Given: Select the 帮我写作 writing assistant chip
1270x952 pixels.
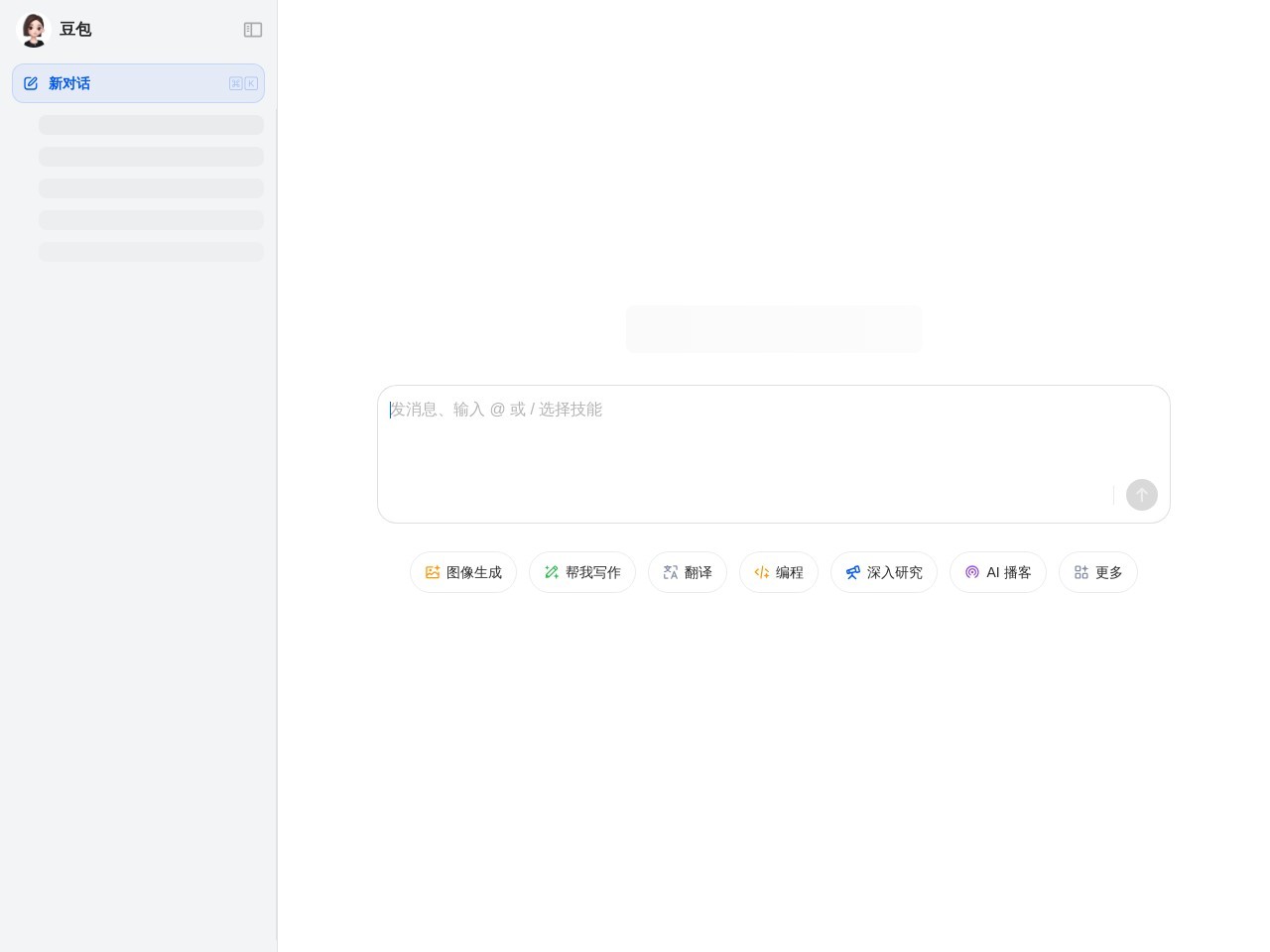Looking at the screenshot, I should [x=582, y=572].
